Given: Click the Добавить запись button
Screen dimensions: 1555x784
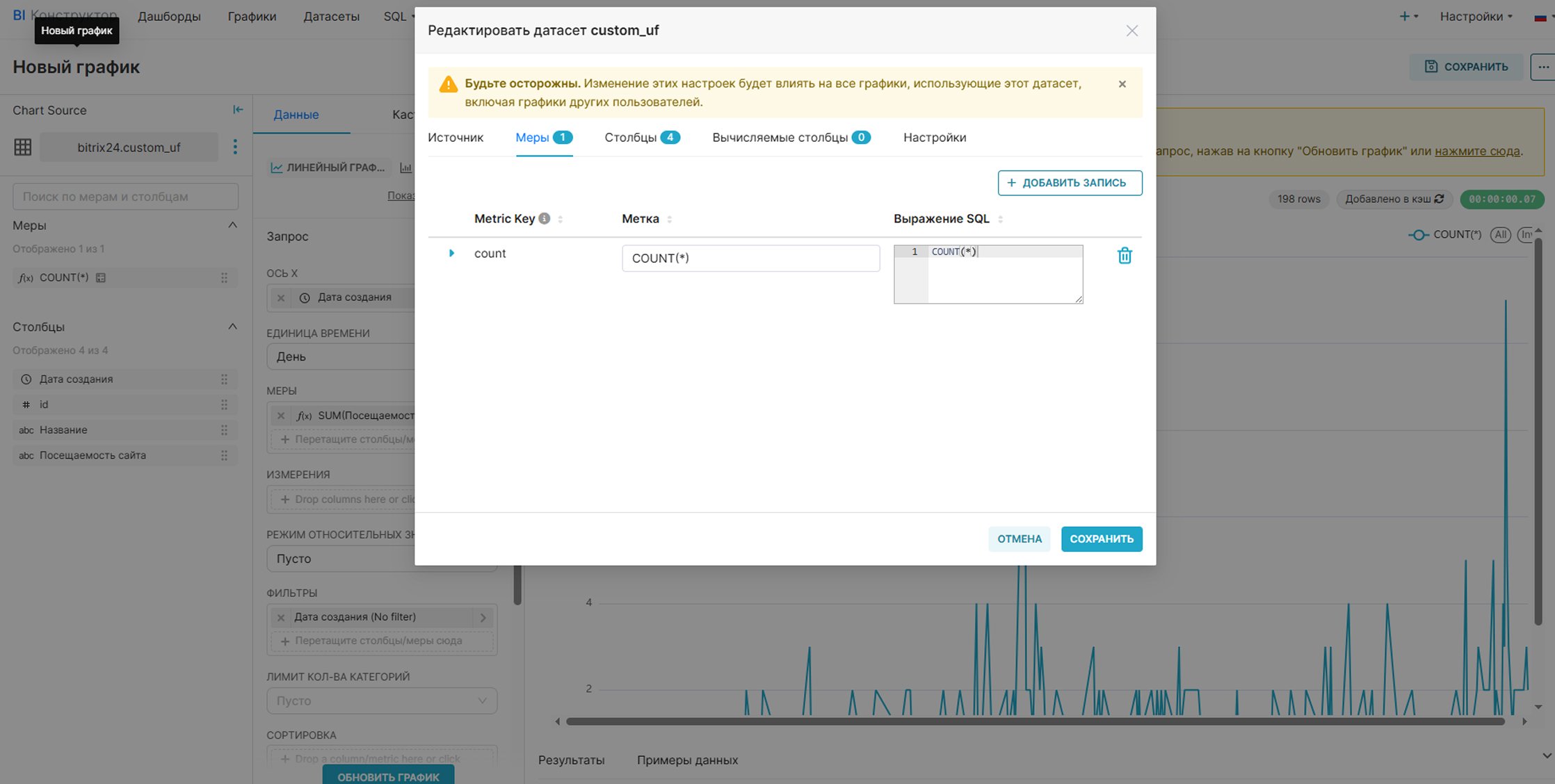Looking at the screenshot, I should [x=1070, y=183].
